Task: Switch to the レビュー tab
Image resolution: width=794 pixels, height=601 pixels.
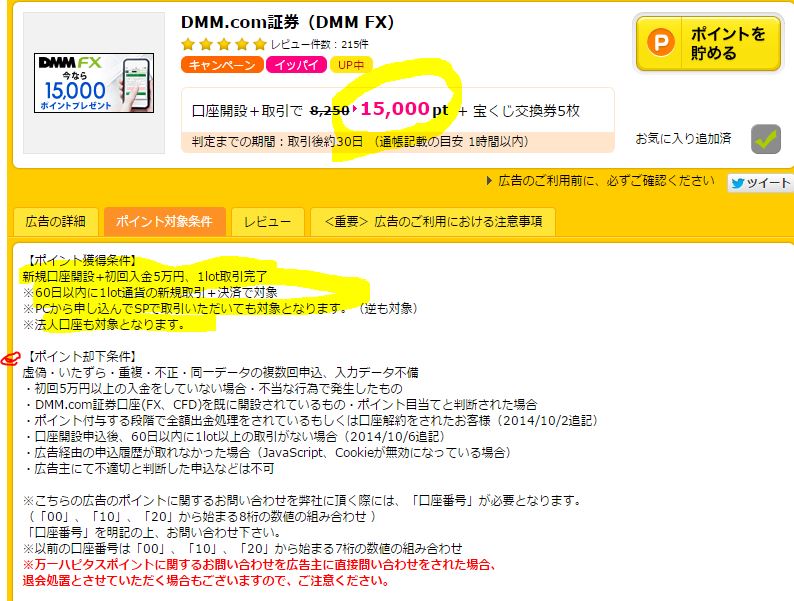Action: [x=267, y=221]
